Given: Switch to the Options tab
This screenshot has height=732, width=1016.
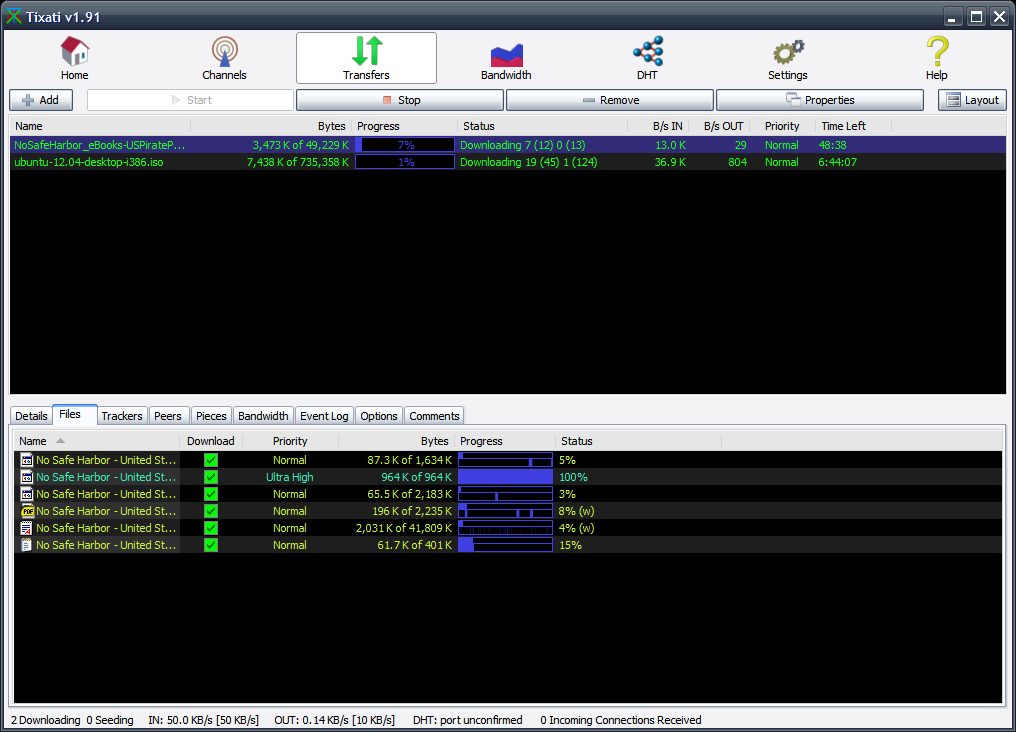Looking at the screenshot, I should coord(379,416).
